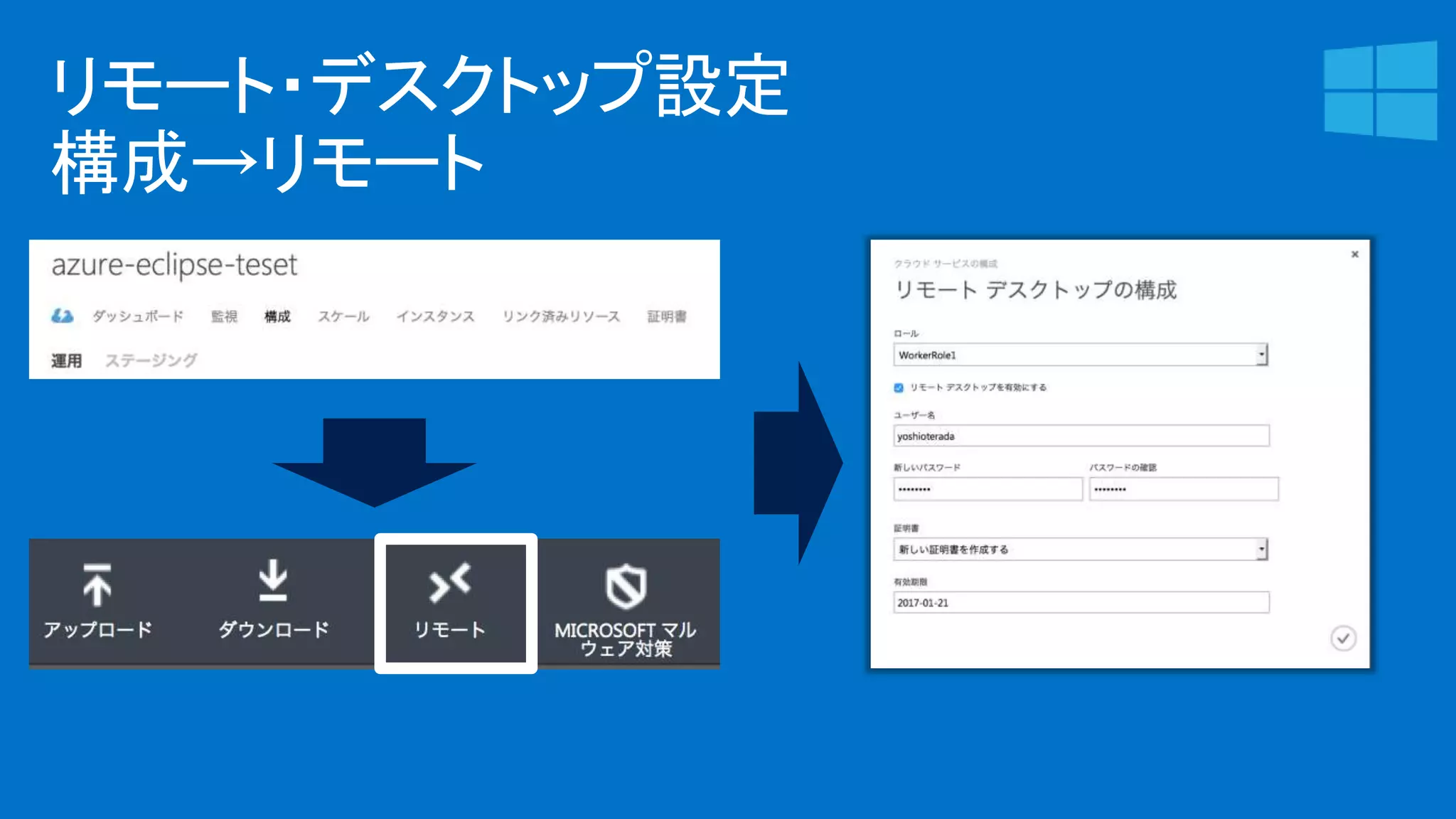Click the Azure cloud quick-start icon

coord(63,316)
